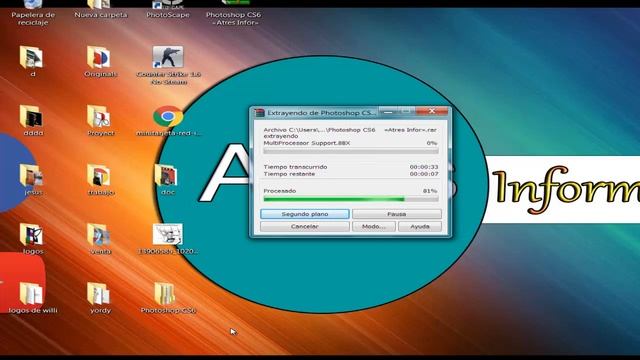Screen dimensions: 640x360
Task: Click the Pausa button
Action: point(397,214)
